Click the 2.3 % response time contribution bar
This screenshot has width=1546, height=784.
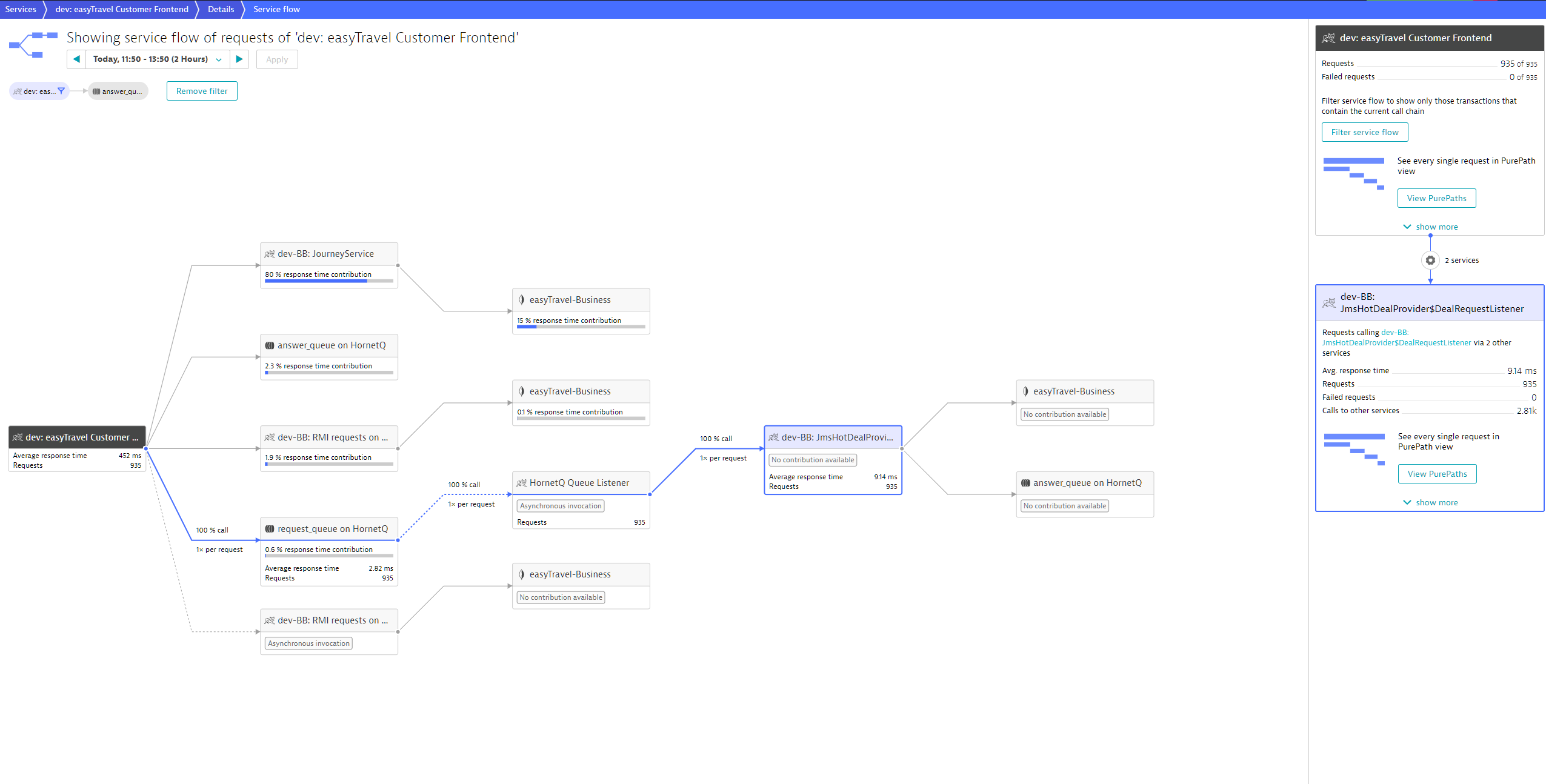[x=329, y=372]
